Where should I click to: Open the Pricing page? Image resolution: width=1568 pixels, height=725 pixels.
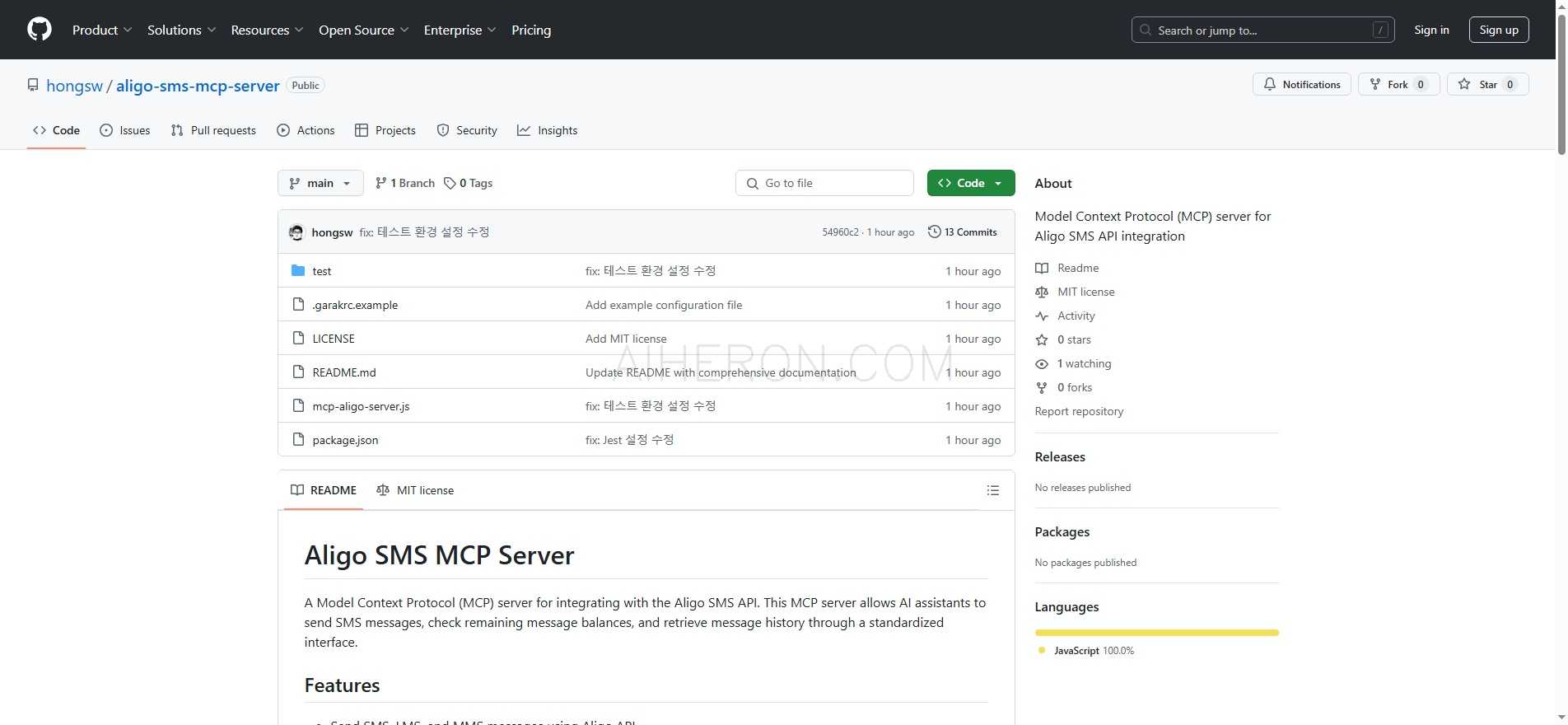pyautogui.click(x=531, y=30)
